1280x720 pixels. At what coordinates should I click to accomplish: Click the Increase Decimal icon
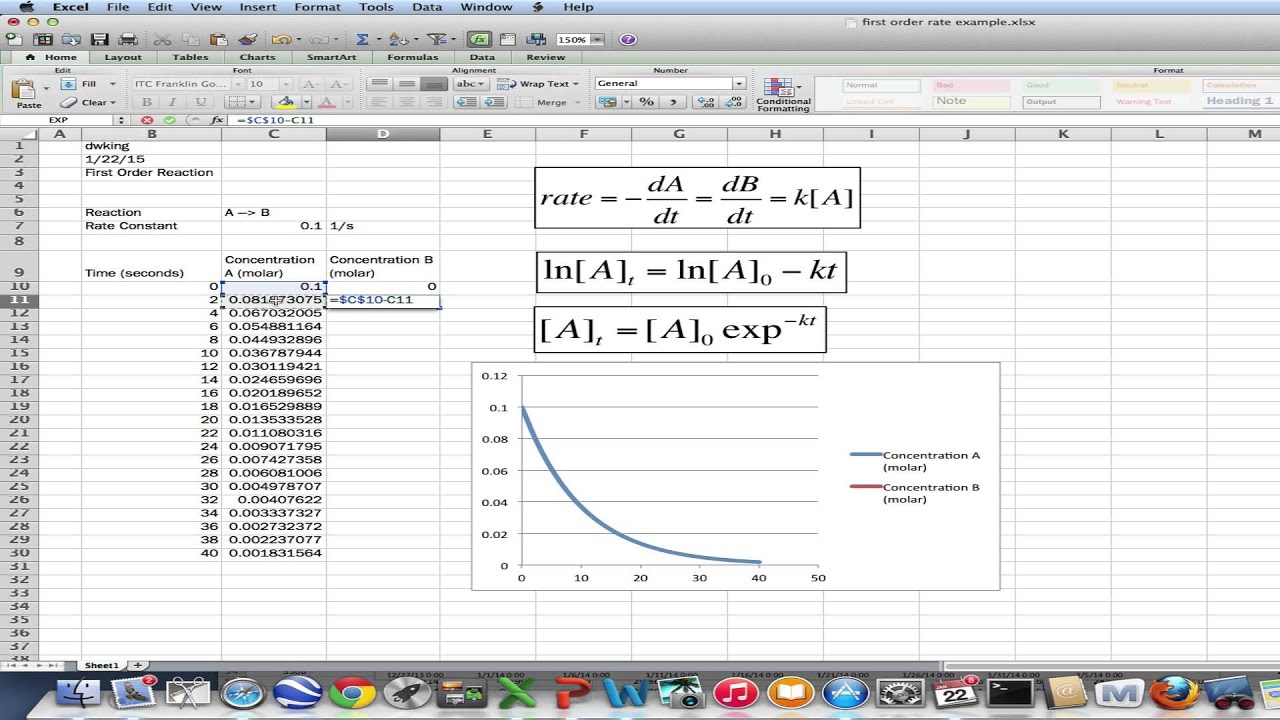coord(705,102)
